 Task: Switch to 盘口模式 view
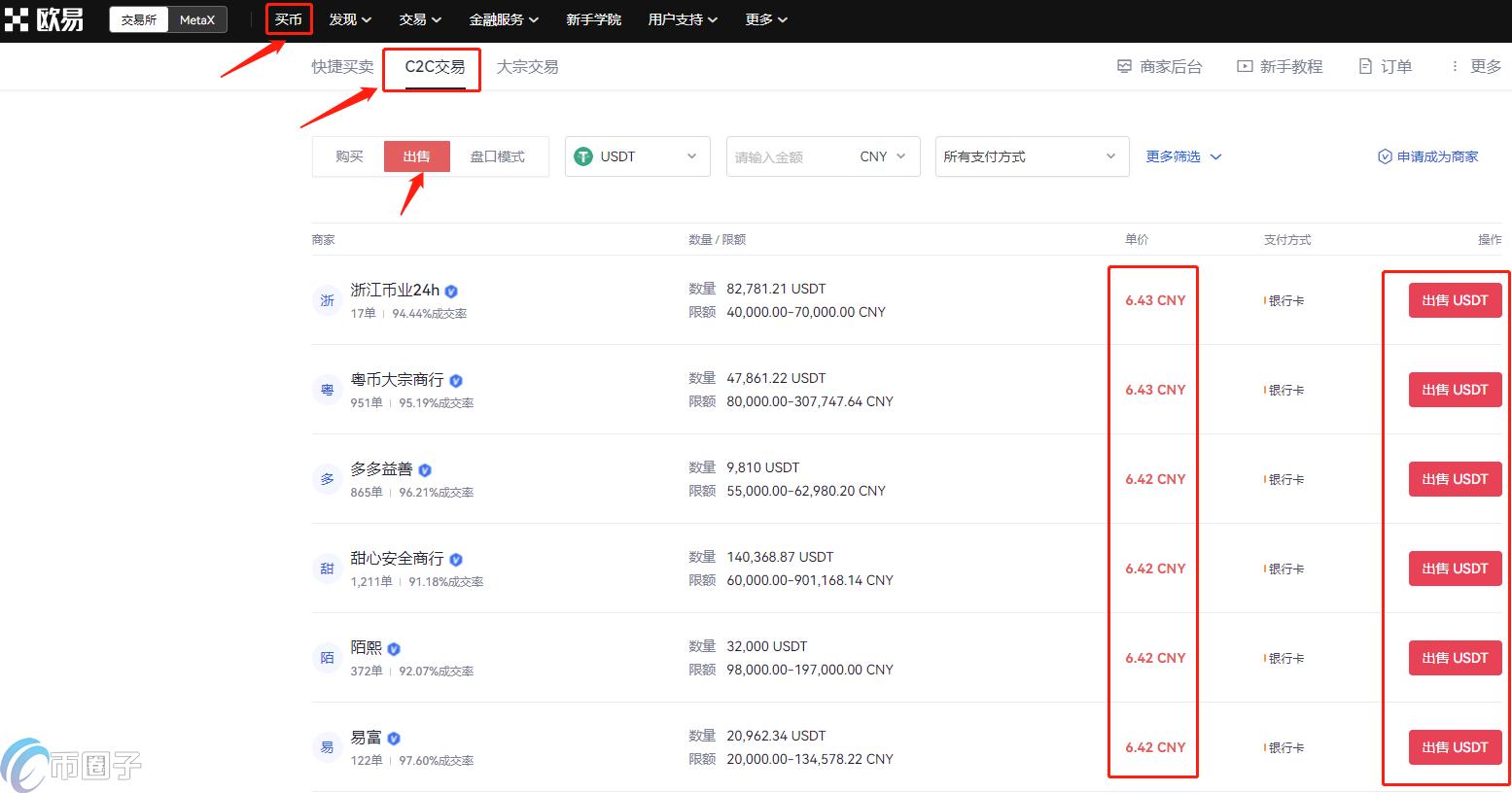[497, 156]
